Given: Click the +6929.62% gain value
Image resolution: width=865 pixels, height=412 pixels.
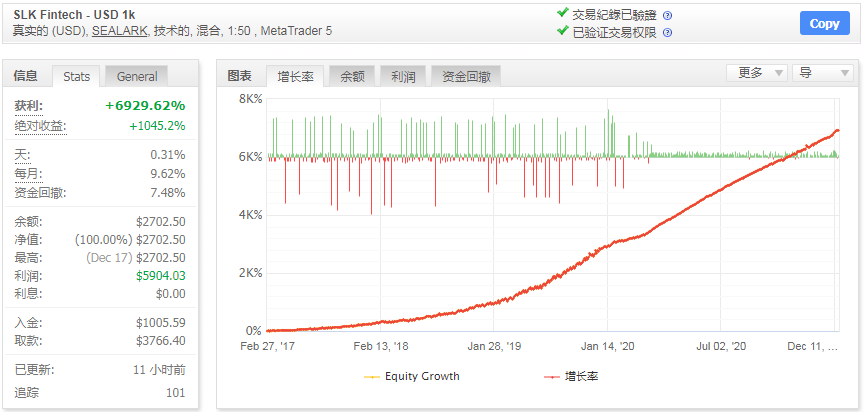Looking at the screenshot, I should (146, 105).
